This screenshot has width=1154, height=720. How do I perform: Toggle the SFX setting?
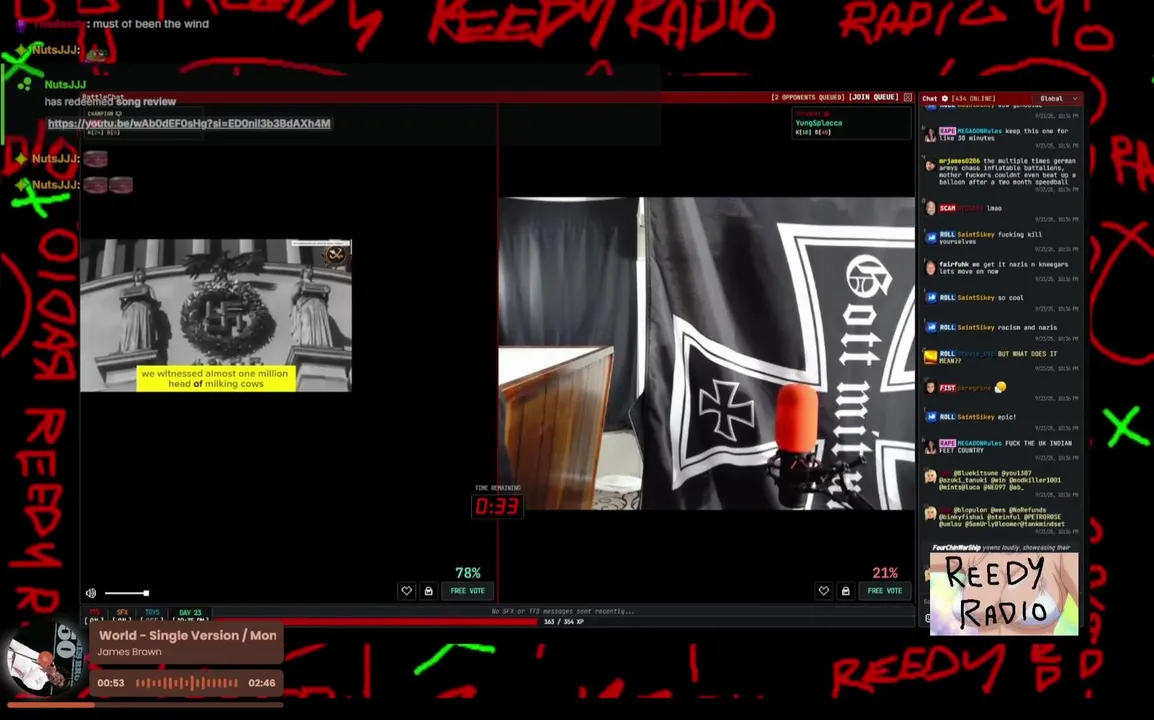(x=122, y=615)
